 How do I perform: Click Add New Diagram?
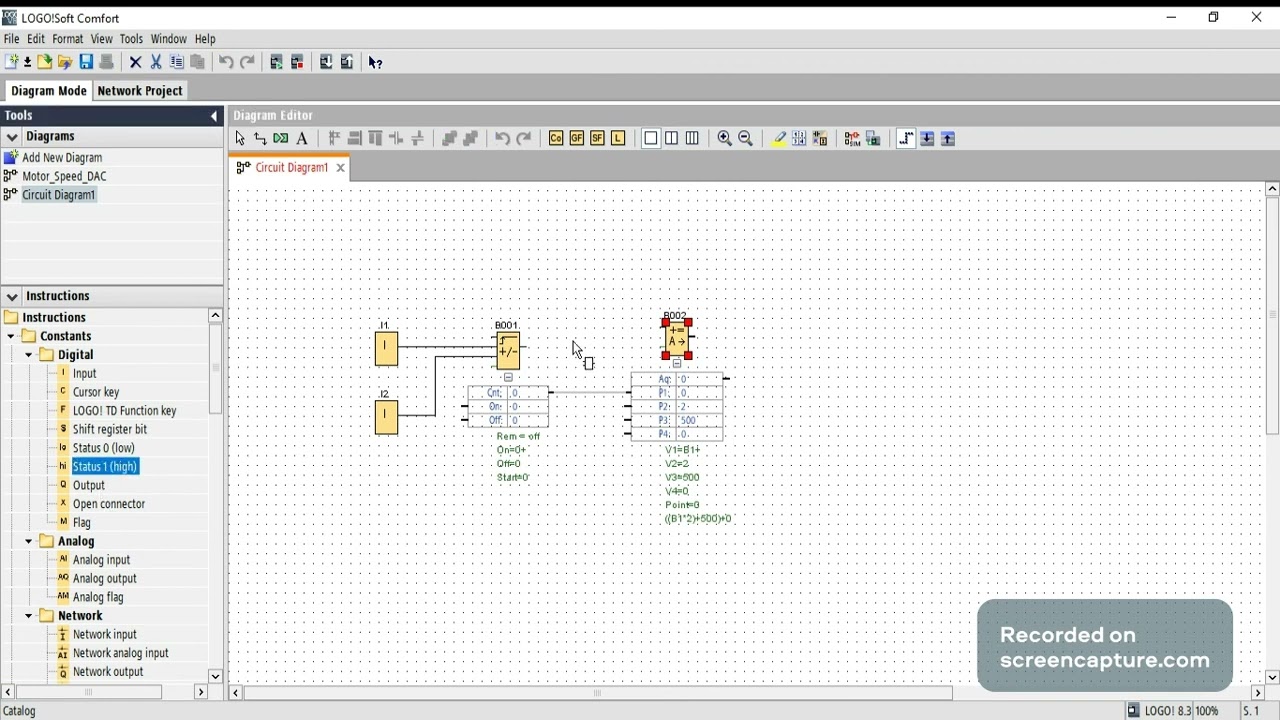point(62,158)
